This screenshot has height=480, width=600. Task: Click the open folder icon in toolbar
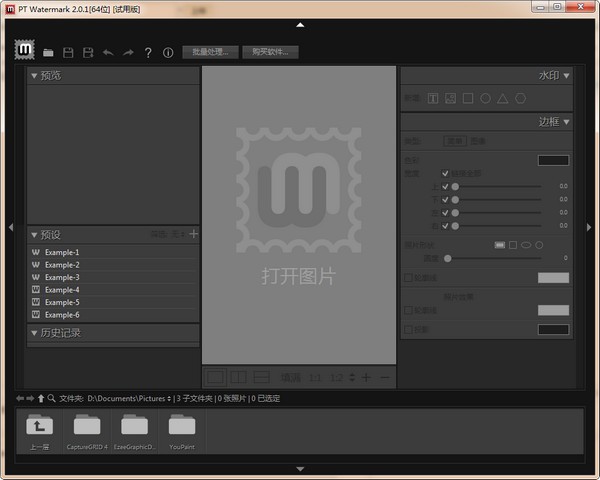49,52
